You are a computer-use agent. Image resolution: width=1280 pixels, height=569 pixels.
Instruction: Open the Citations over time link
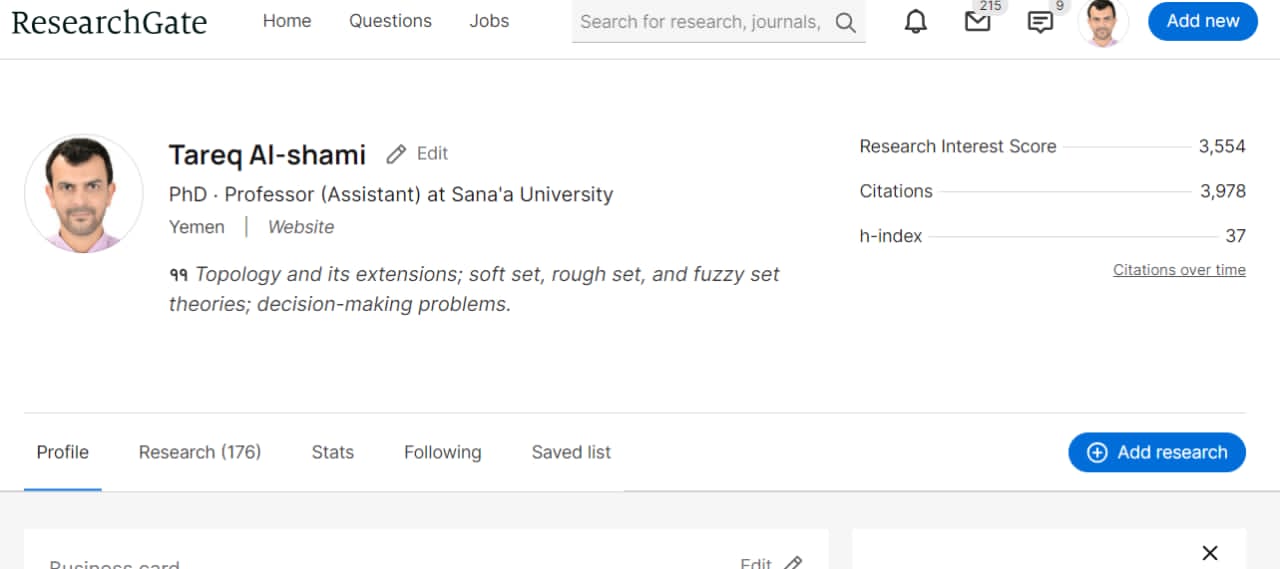click(x=1179, y=270)
